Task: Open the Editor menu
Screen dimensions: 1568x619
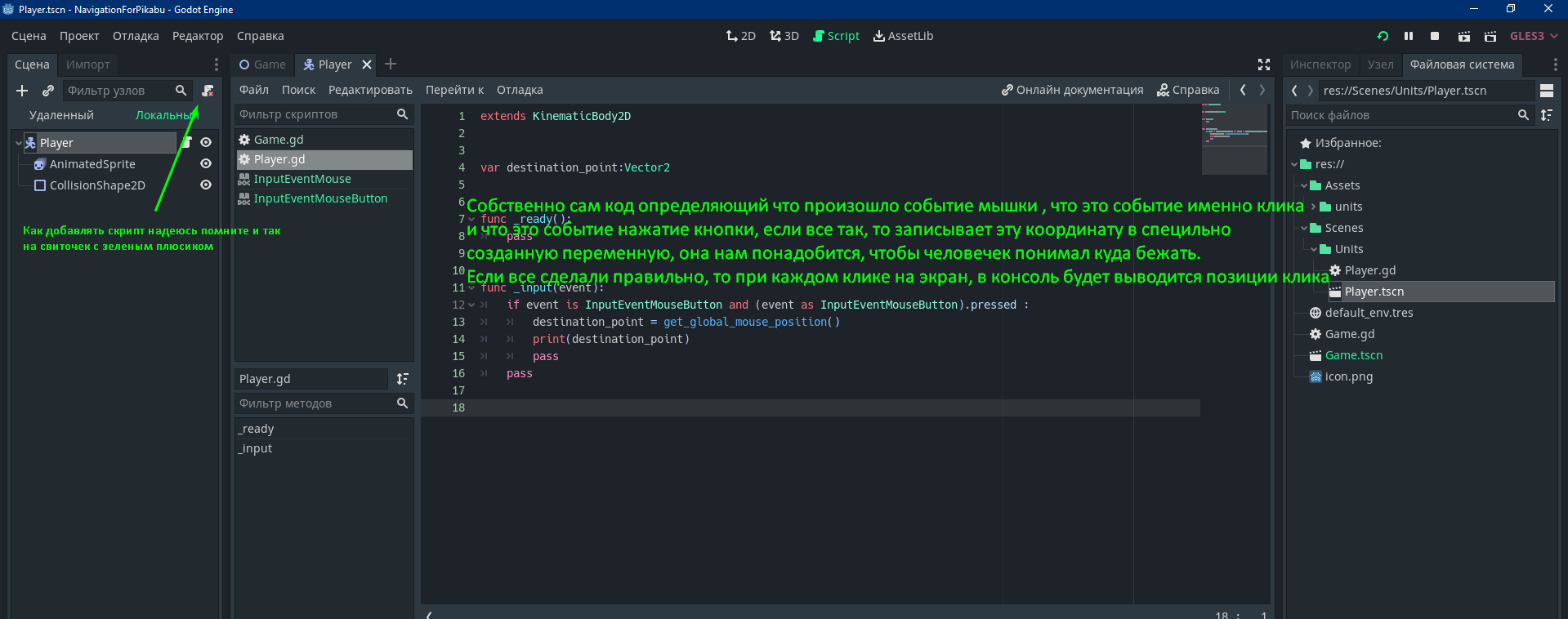Action: coord(198,36)
